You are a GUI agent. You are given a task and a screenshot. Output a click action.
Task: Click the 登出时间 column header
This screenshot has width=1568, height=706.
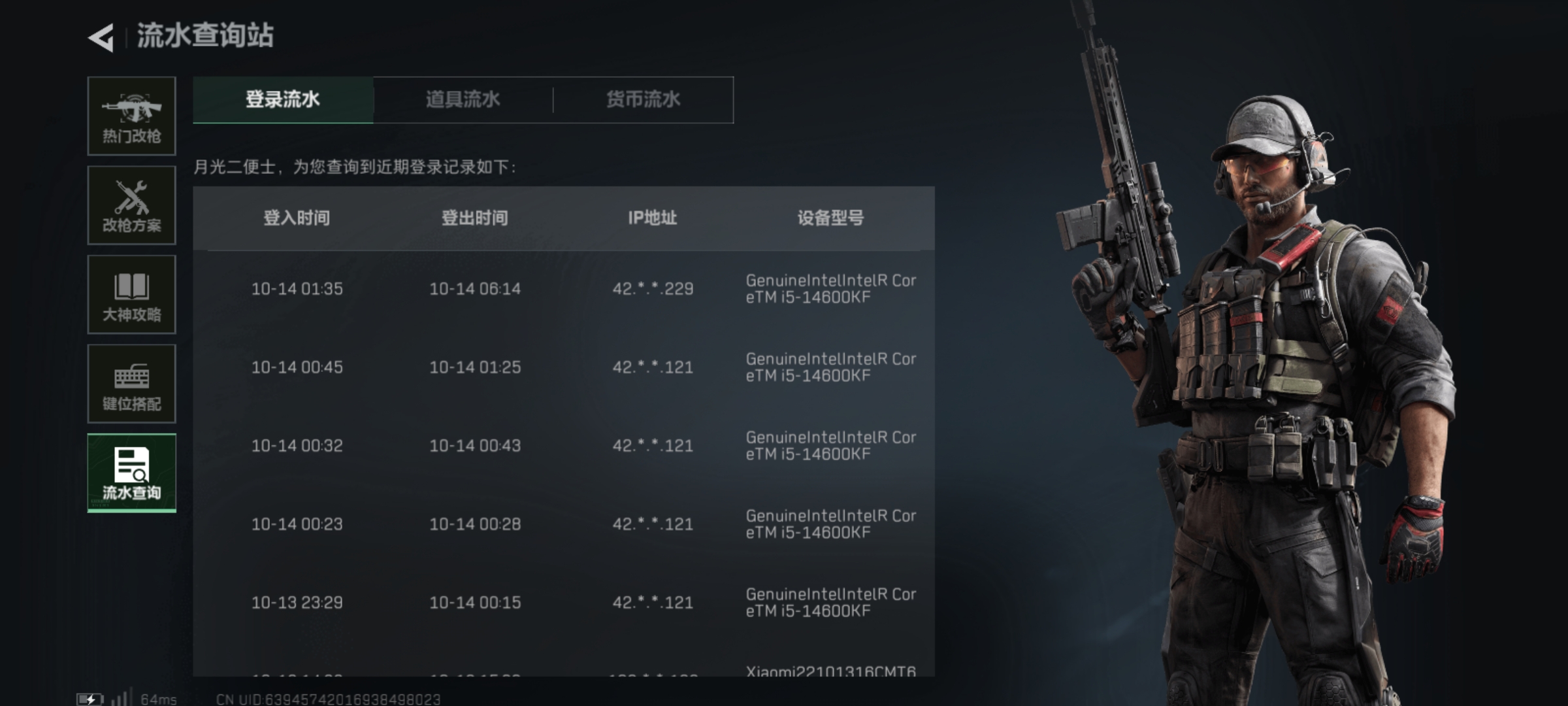[475, 218]
